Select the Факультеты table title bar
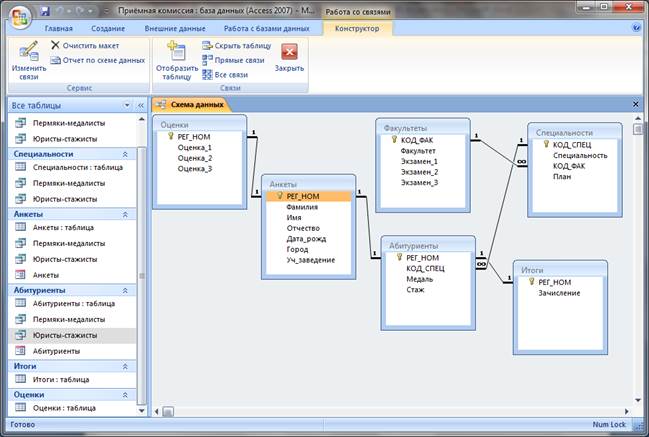The height and width of the screenshot is (437, 649). 423,128
